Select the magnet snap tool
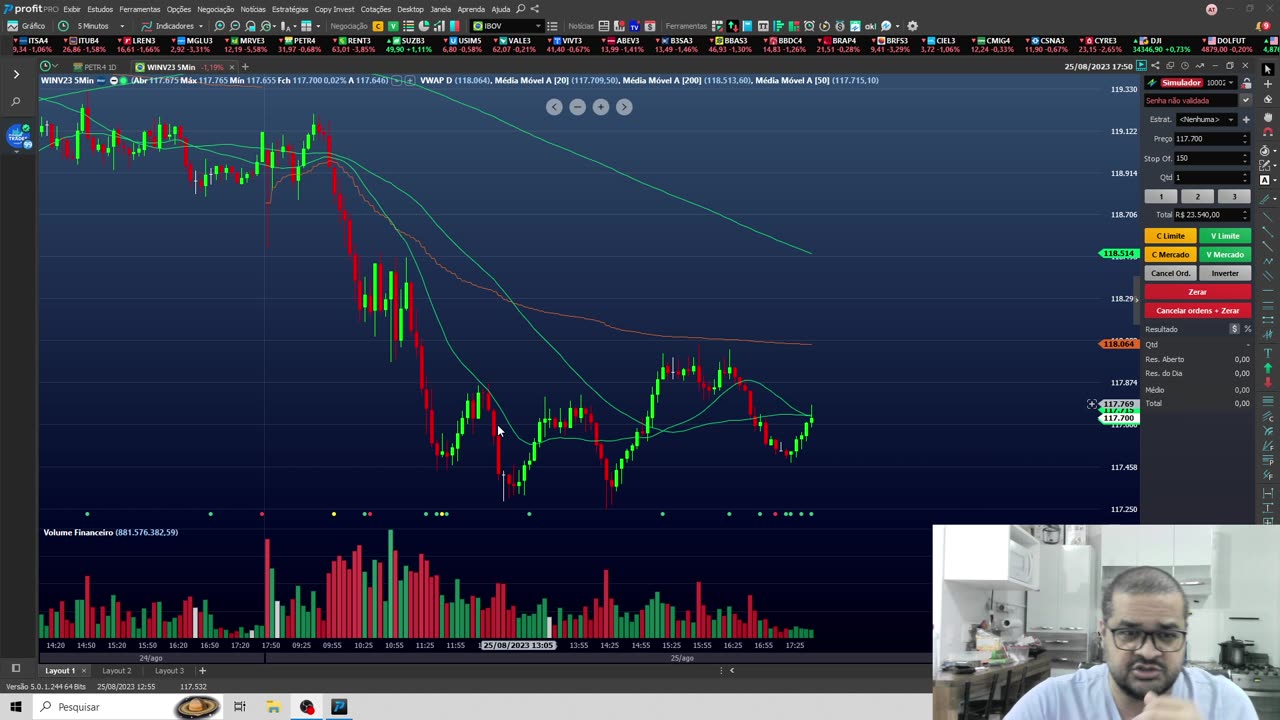The height and width of the screenshot is (720, 1280). 1268,133
